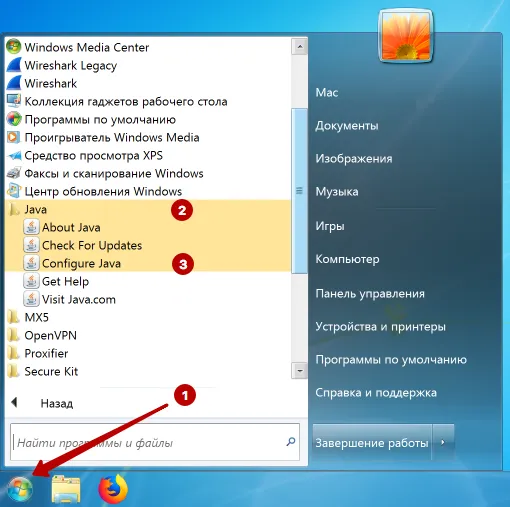The image size is (510, 507).
Task: Click the search magnifier icon
Action: [x=291, y=442]
